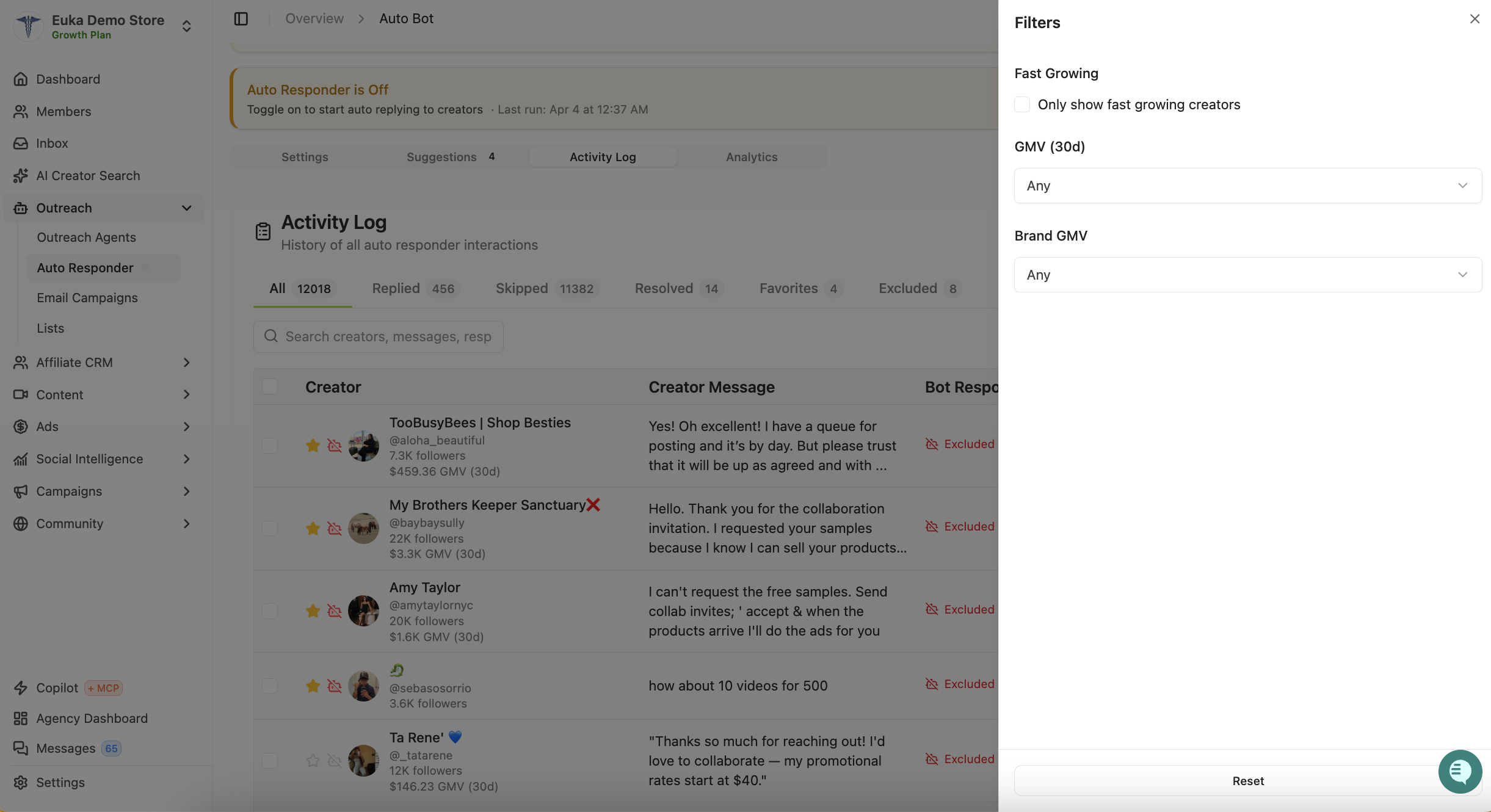Open Messages chat icon
This screenshot has width=1491, height=812.
pyautogui.click(x=21, y=749)
